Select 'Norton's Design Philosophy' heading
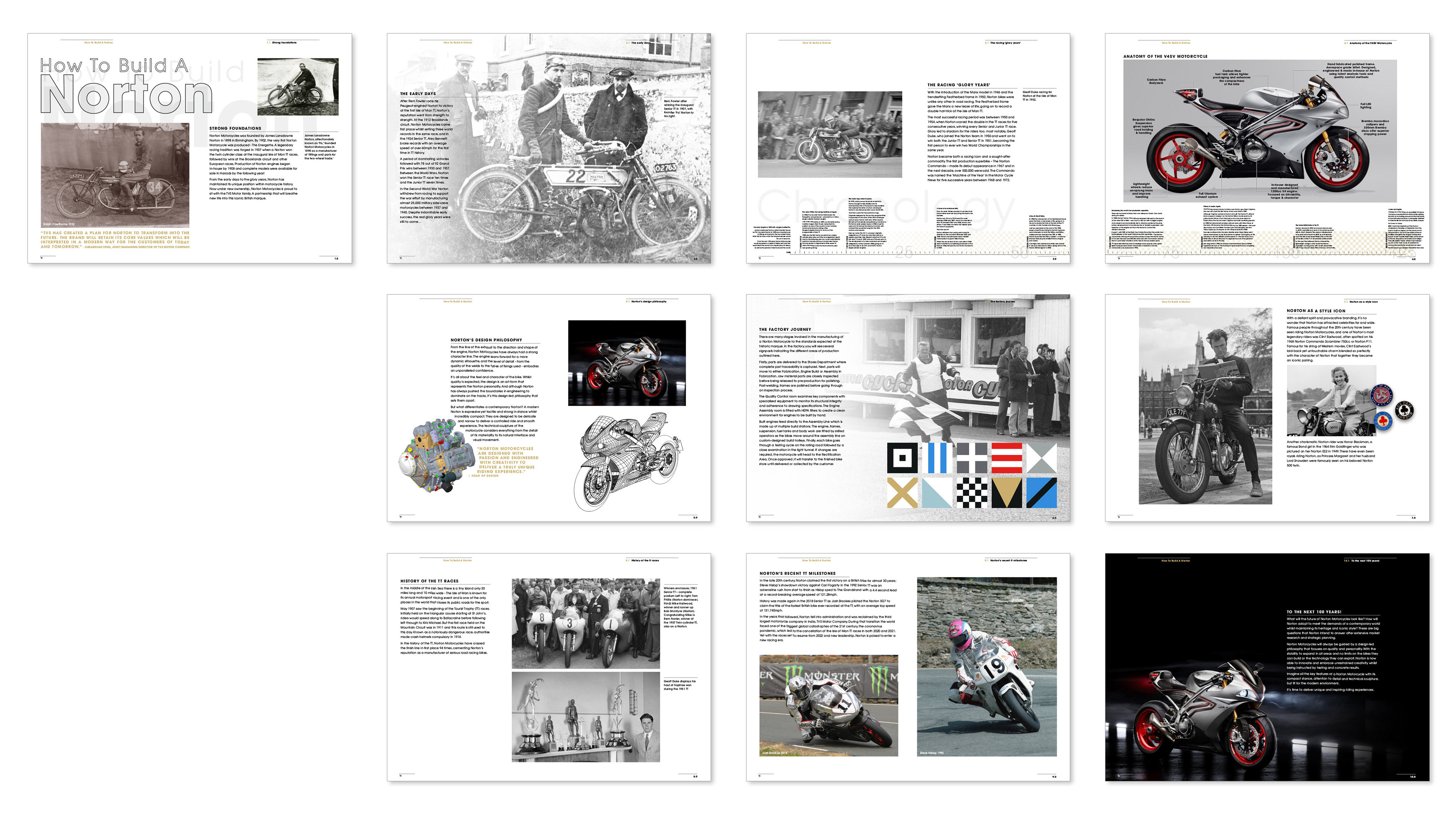The height and width of the screenshot is (830, 1456). [486, 340]
